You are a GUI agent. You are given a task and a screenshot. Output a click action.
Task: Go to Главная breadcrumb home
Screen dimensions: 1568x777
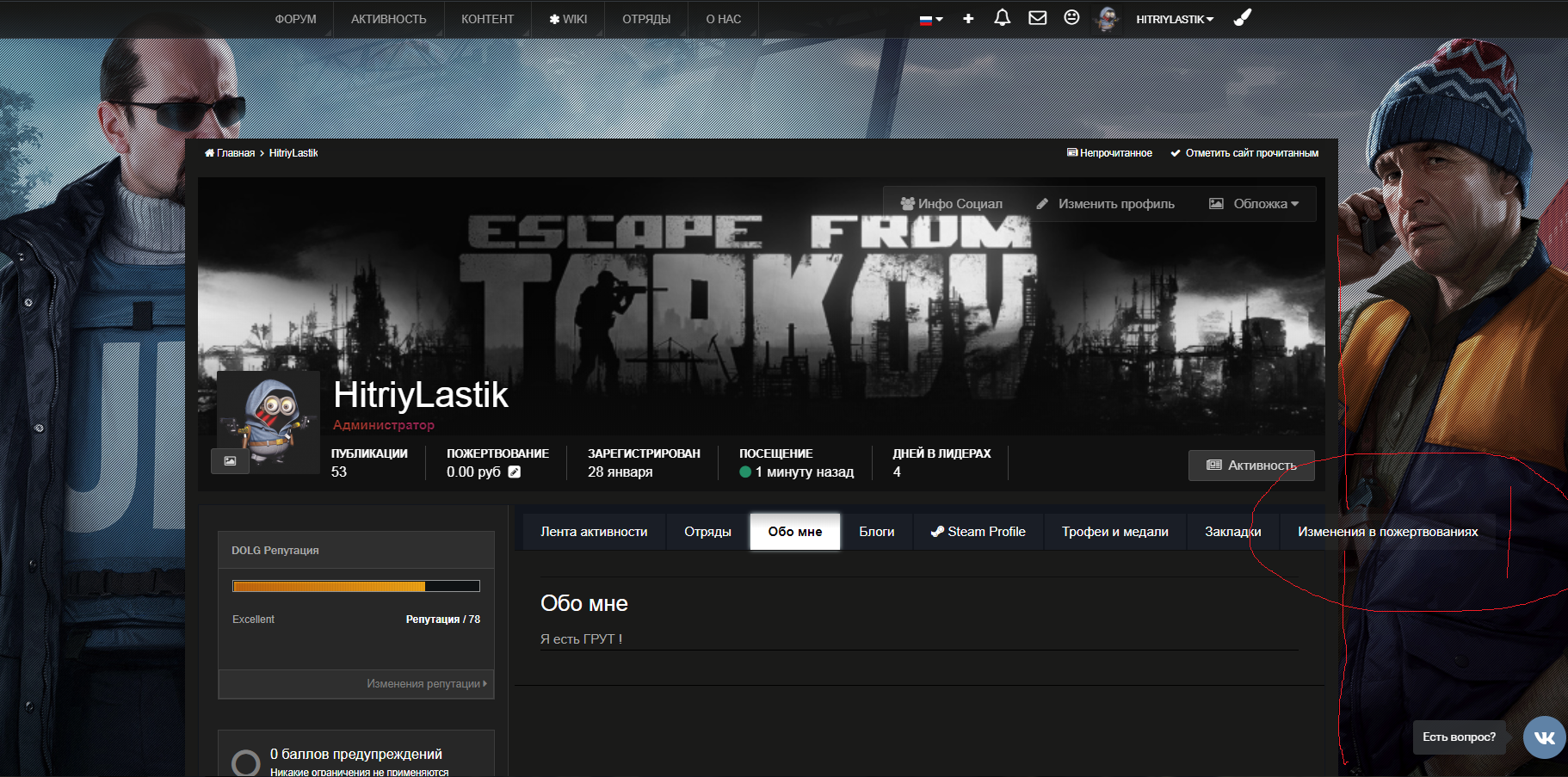(230, 153)
